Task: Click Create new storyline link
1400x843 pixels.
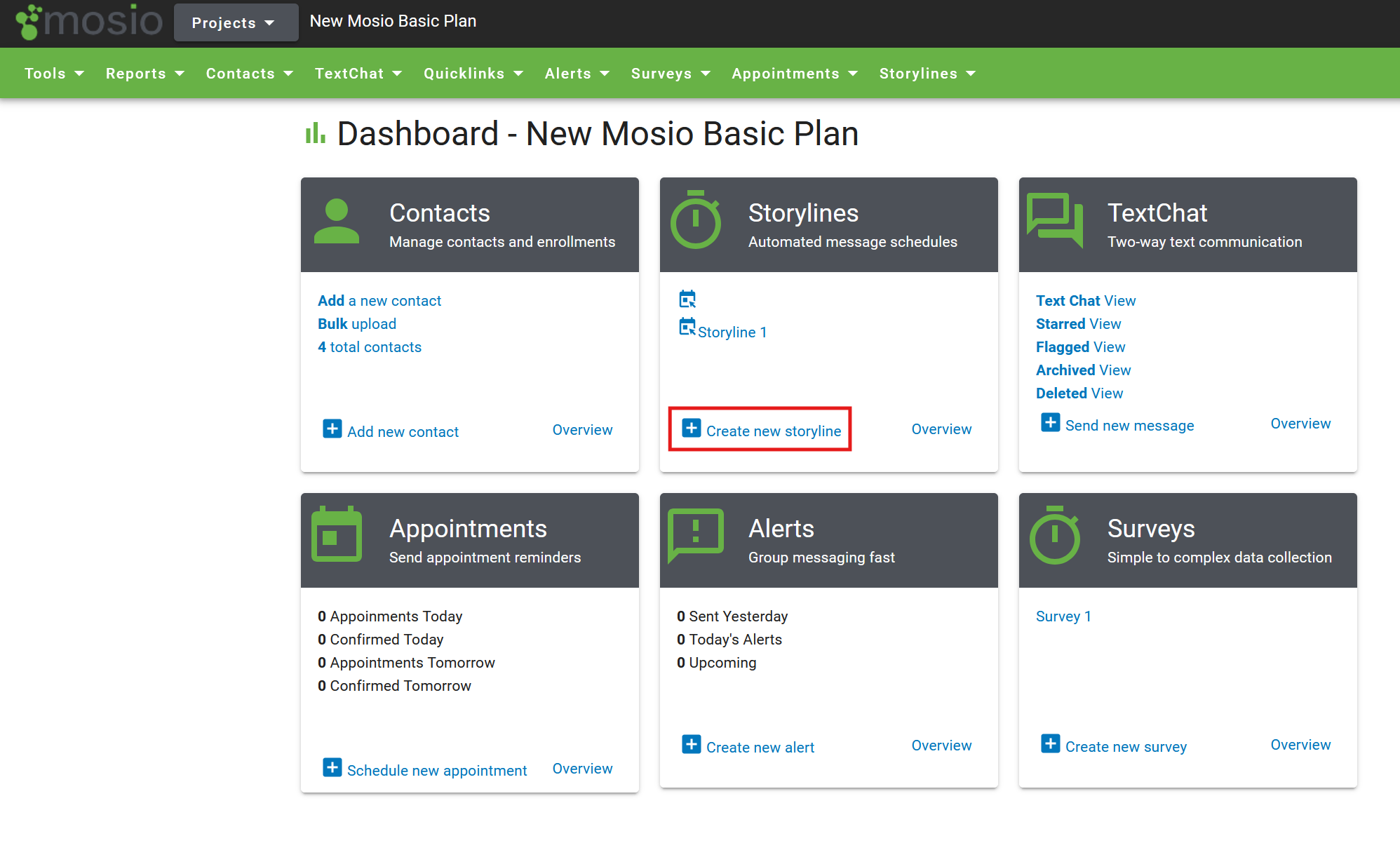Action: coord(774,431)
